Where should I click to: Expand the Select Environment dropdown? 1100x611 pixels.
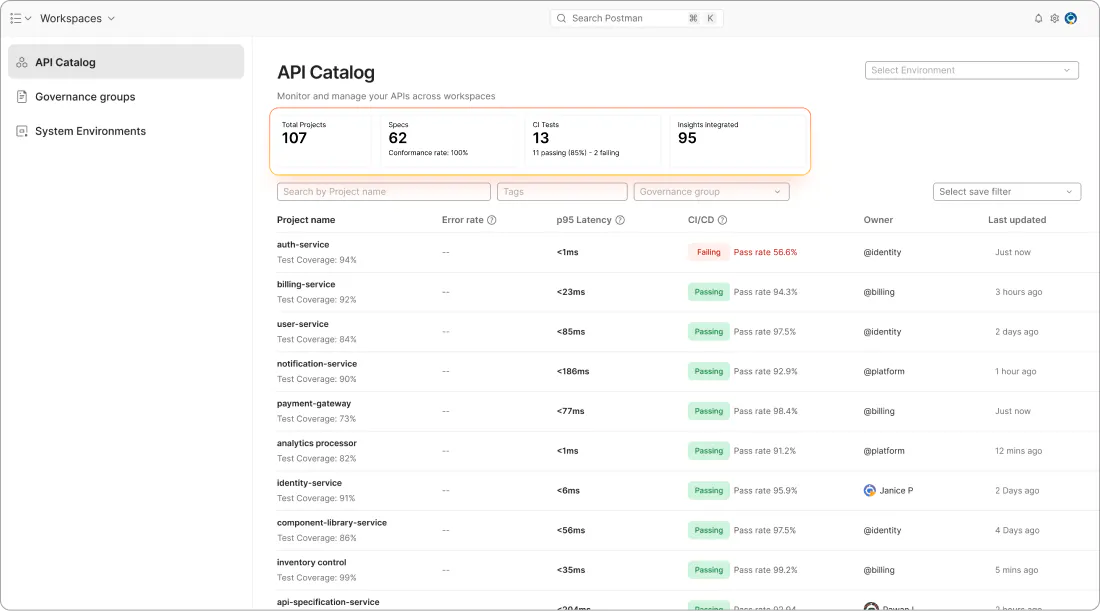pos(971,70)
